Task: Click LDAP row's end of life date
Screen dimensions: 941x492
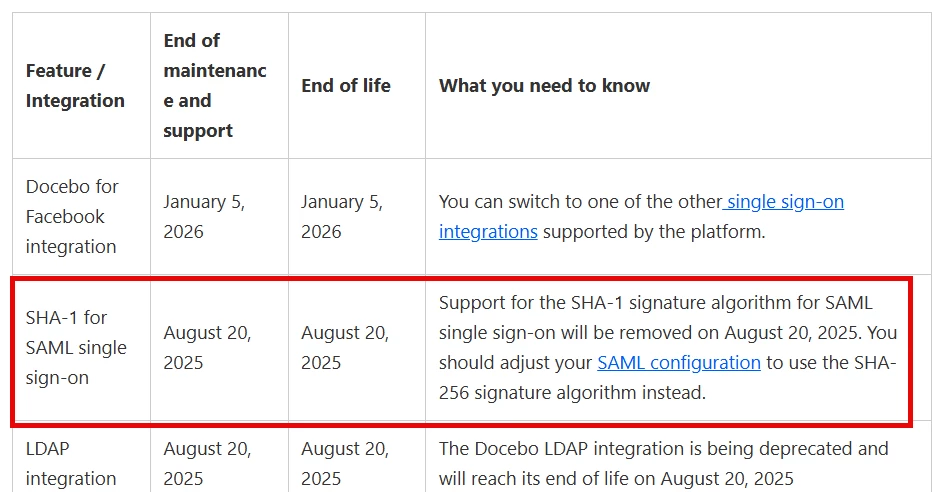Action: (345, 464)
